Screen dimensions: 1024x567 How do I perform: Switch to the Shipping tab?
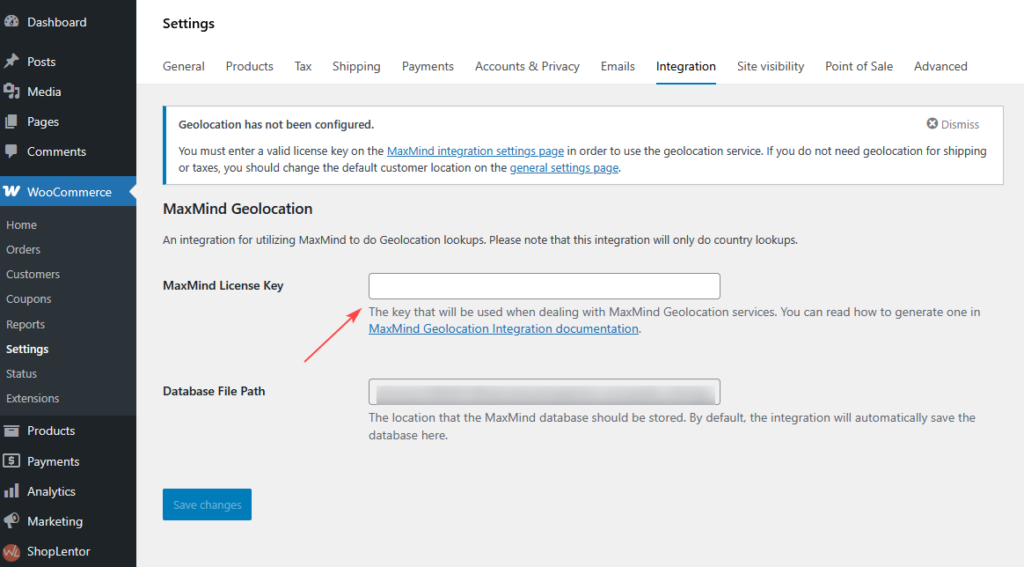tap(356, 67)
